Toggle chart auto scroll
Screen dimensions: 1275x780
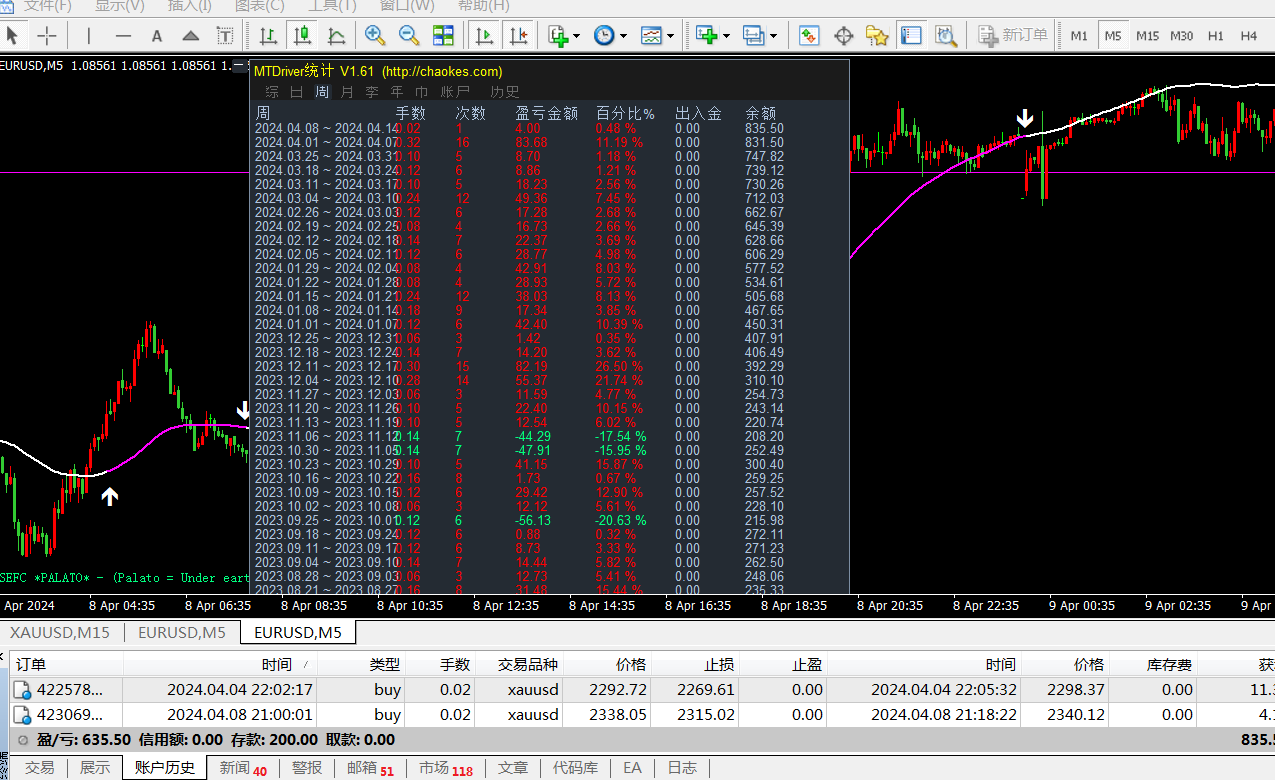click(x=485, y=36)
